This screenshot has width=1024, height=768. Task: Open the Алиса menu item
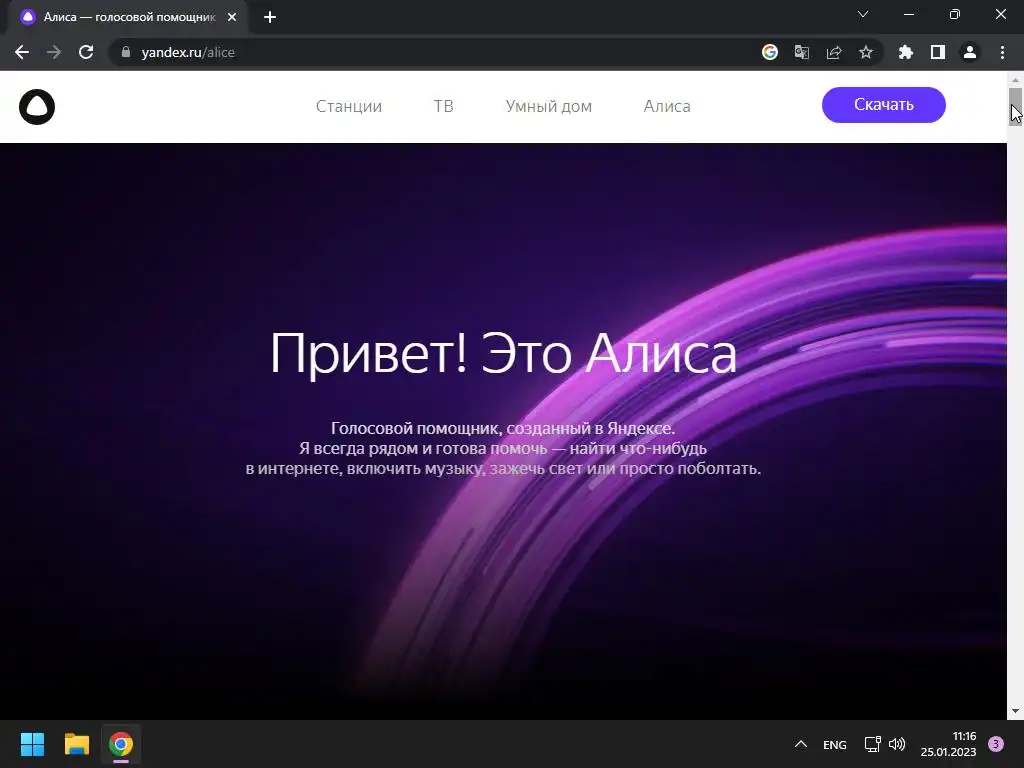coord(667,106)
